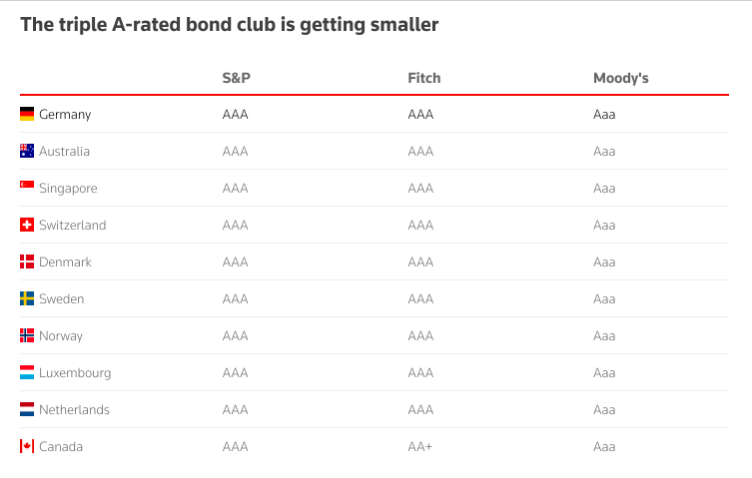Click the chart title about triple A-rated club
The width and height of the screenshot is (752, 478).
pyautogui.click(x=229, y=25)
